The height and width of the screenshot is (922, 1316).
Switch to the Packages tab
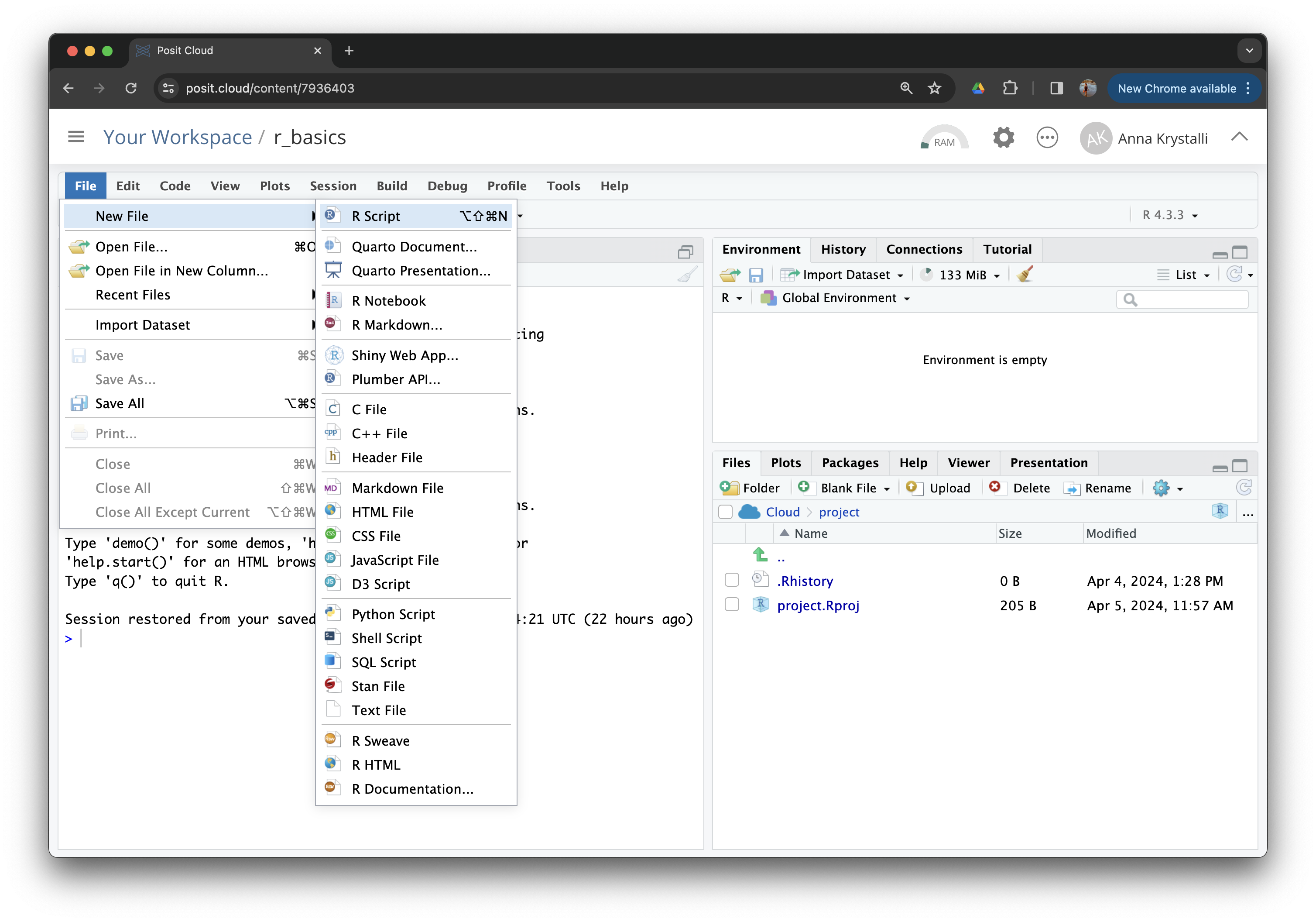[x=850, y=463]
